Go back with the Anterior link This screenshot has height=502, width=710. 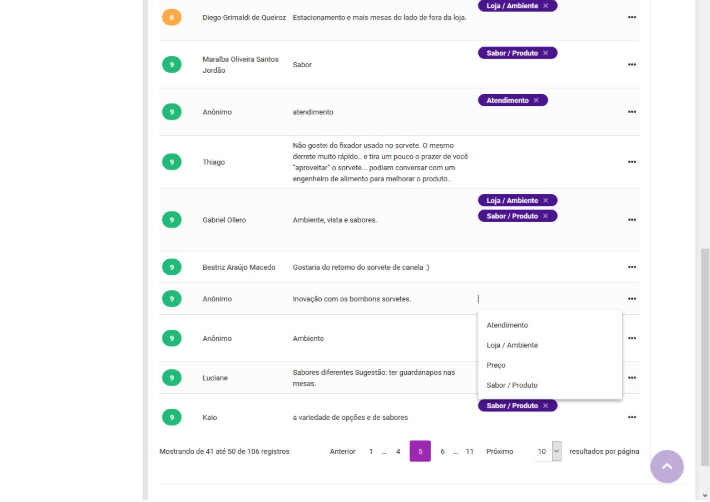pyautogui.click(x=342, y=452)
